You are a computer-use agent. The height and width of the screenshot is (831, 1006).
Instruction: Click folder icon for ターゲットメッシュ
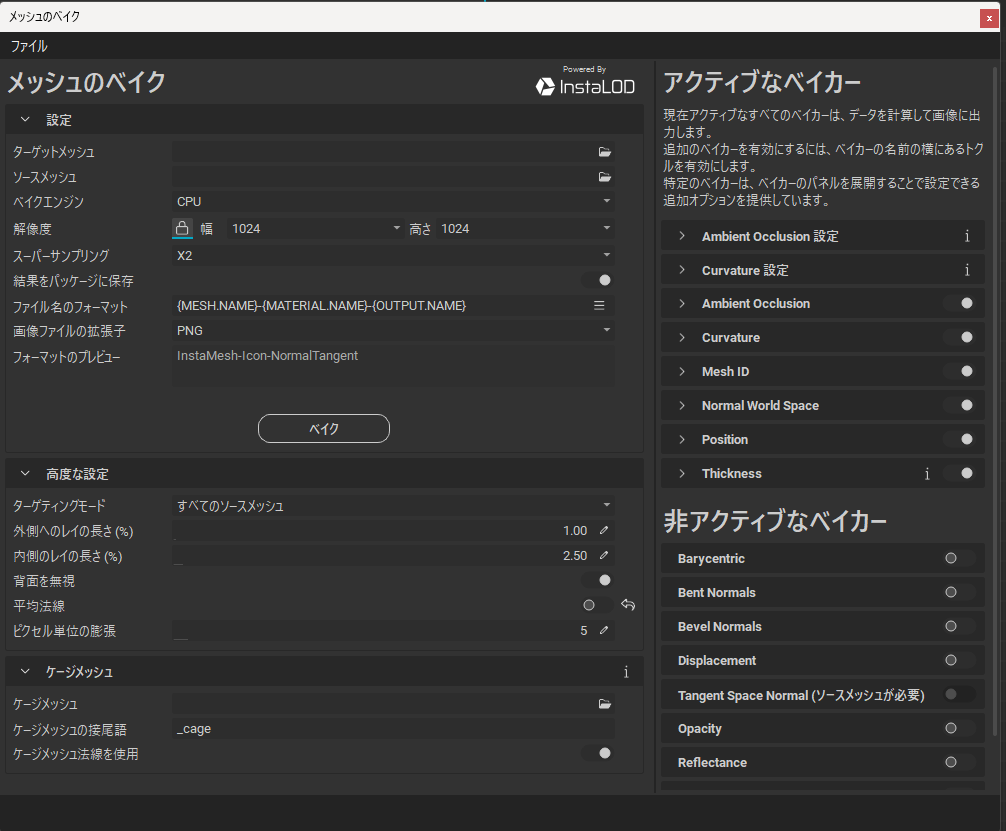pyautogui.click(x=604, y=152)
